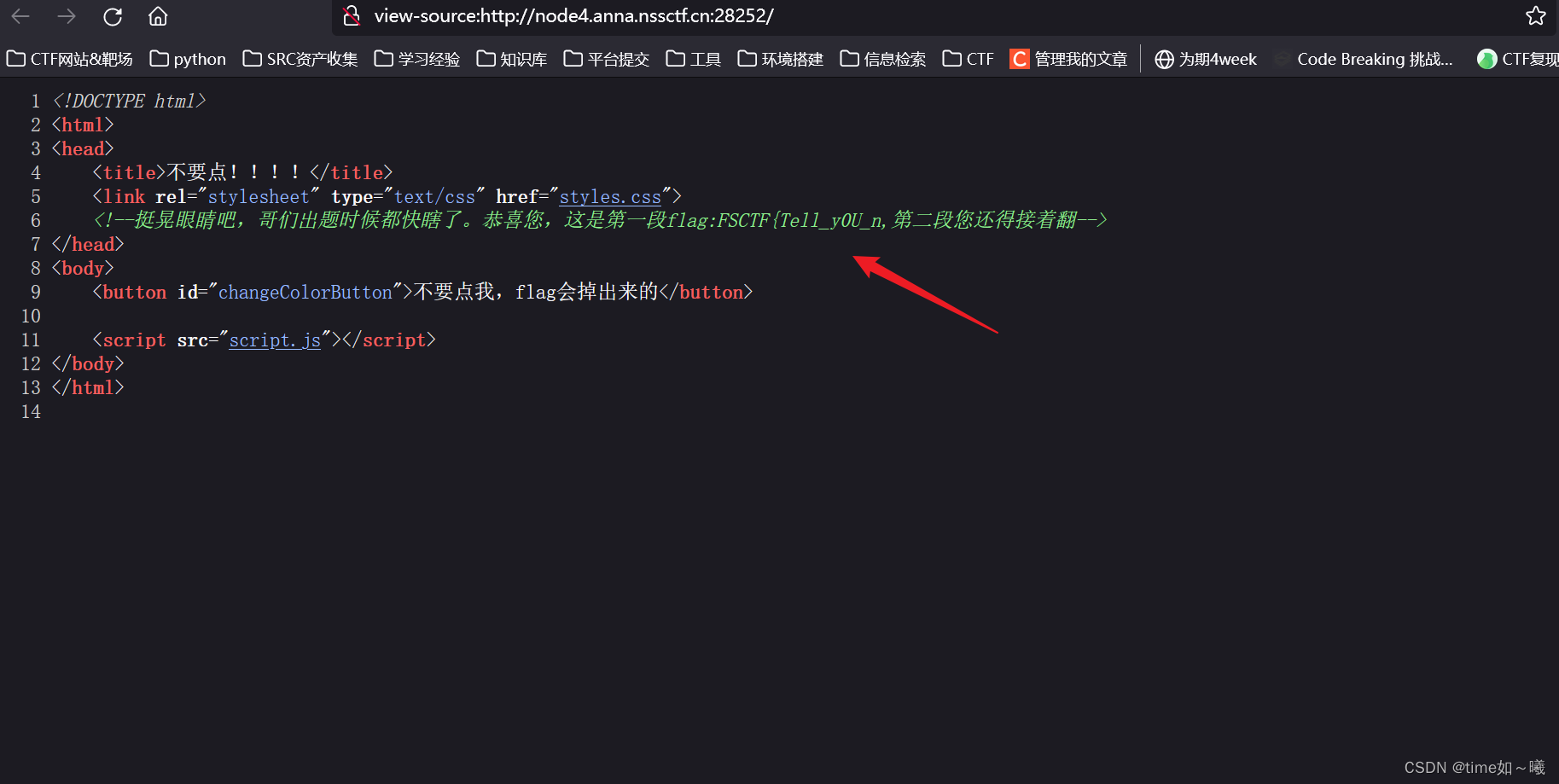Open the 为期4week bookmark

click(x=1206, y=59)
